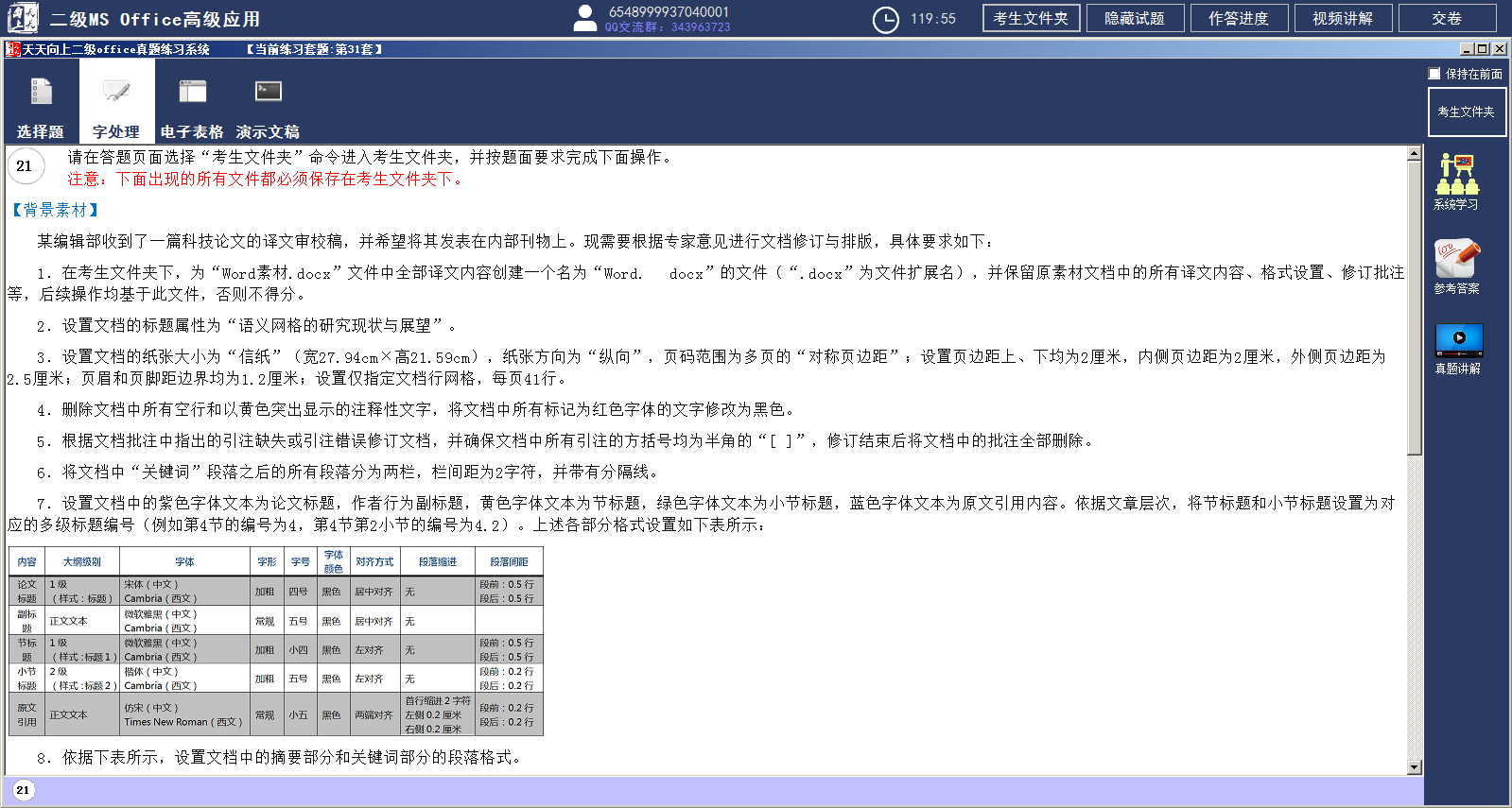Open 系统学习 icon in sidebar

[x=1457, y=174]
